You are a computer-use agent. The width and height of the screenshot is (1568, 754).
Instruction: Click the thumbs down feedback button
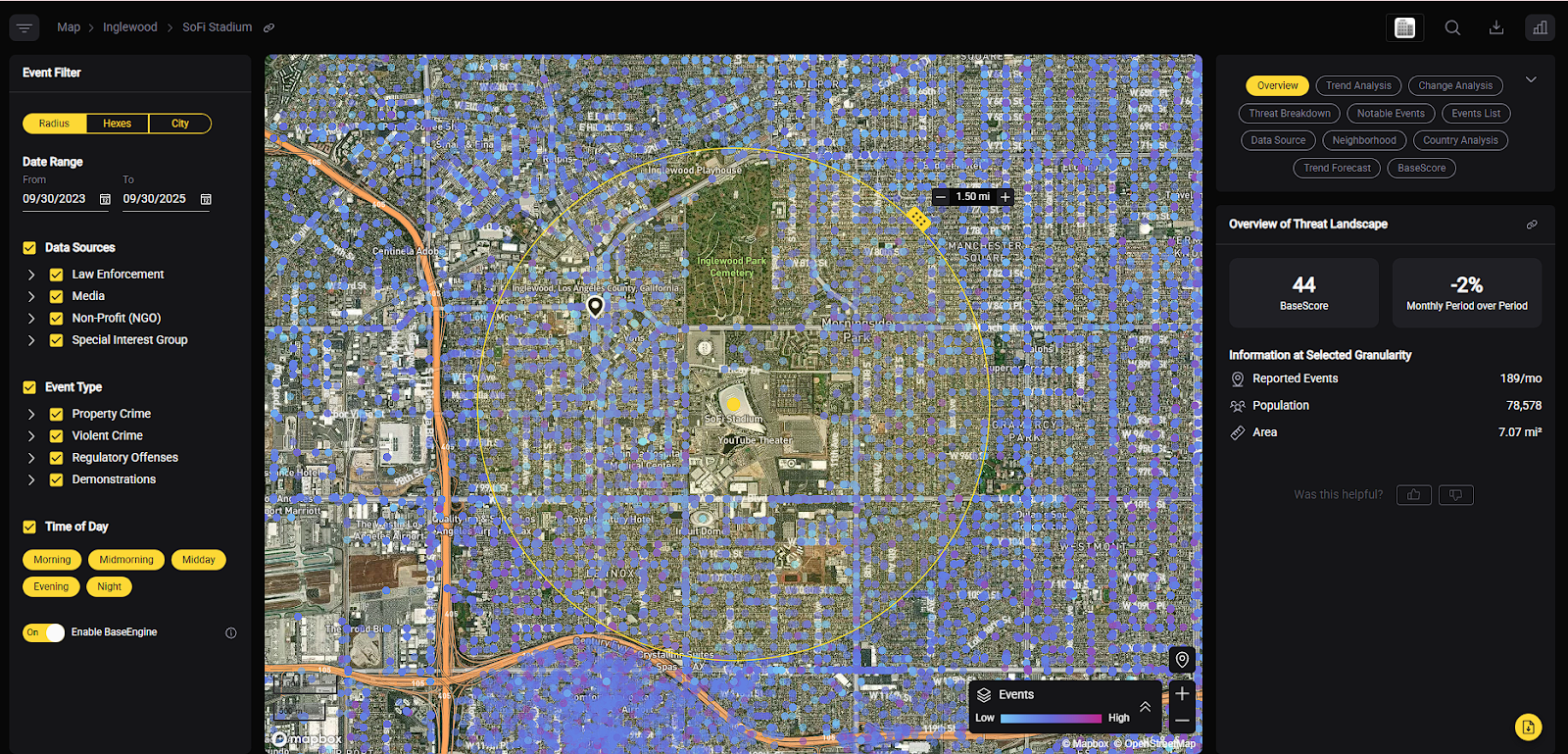[1455, 495]
